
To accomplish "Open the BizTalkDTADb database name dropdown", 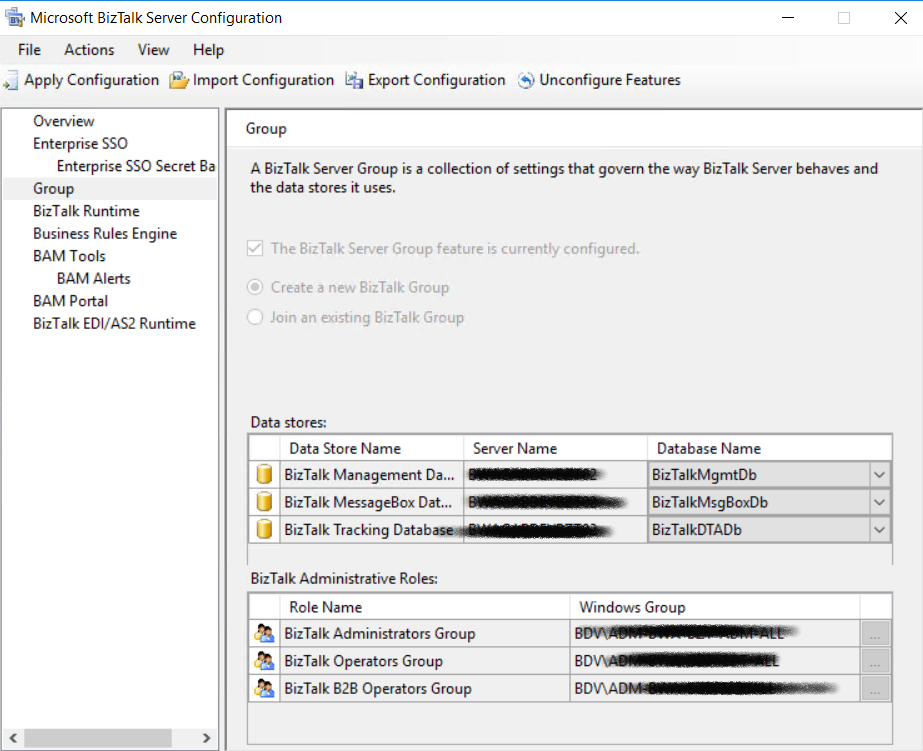I will (881, 529).
